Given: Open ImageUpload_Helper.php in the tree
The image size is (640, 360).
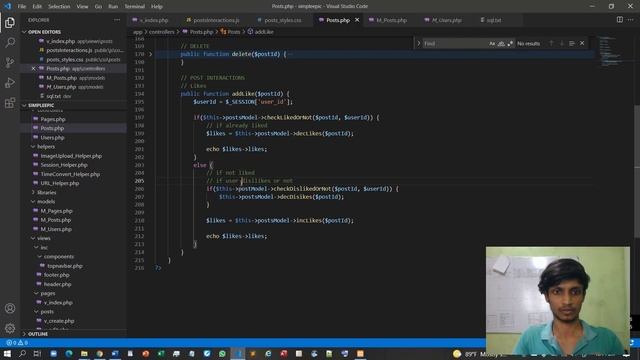Looking at the screenshot, I should pyautogui.click(x=71, y=156).
